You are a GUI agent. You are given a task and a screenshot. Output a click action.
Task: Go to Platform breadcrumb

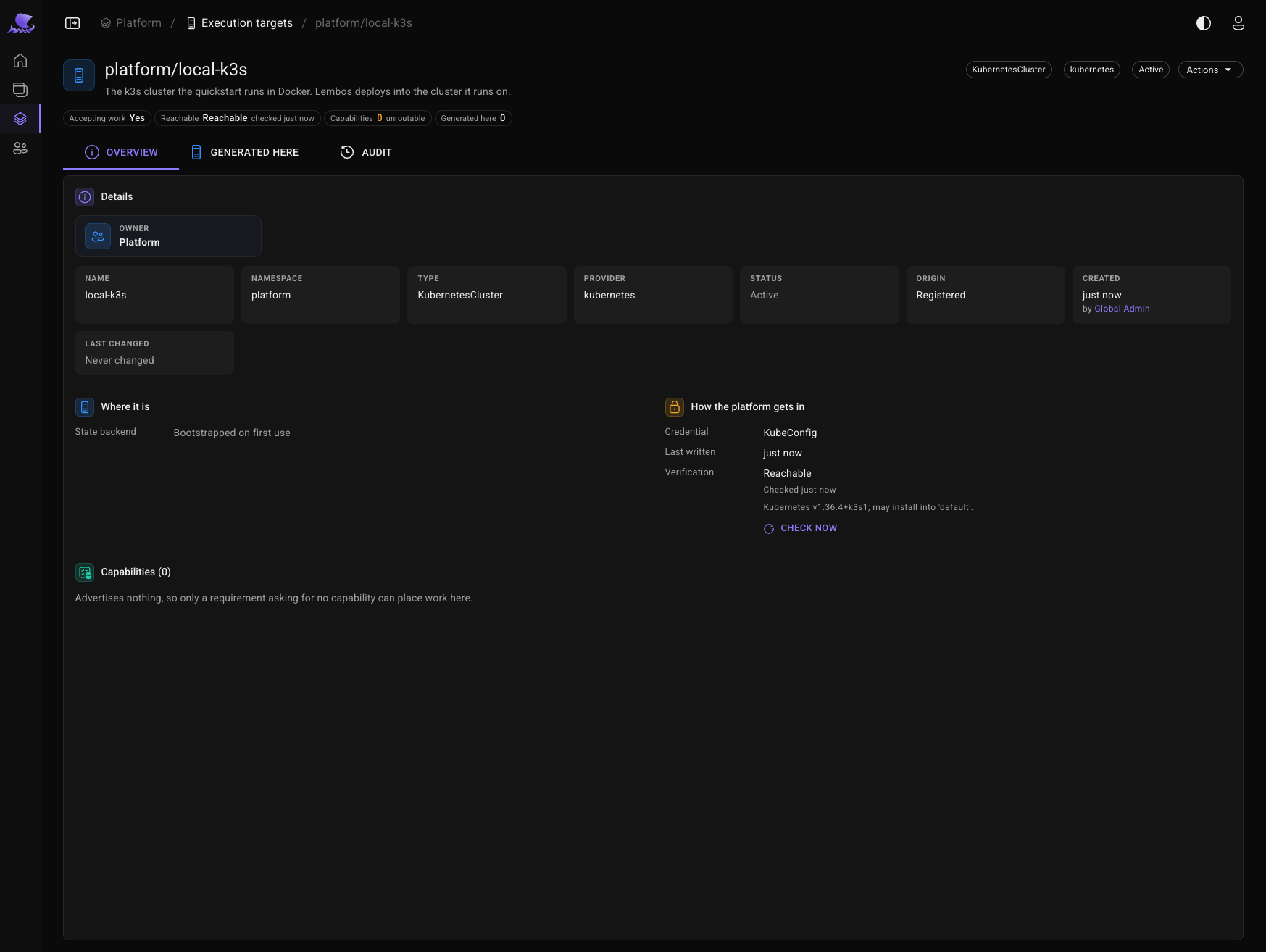coord(131,23)
